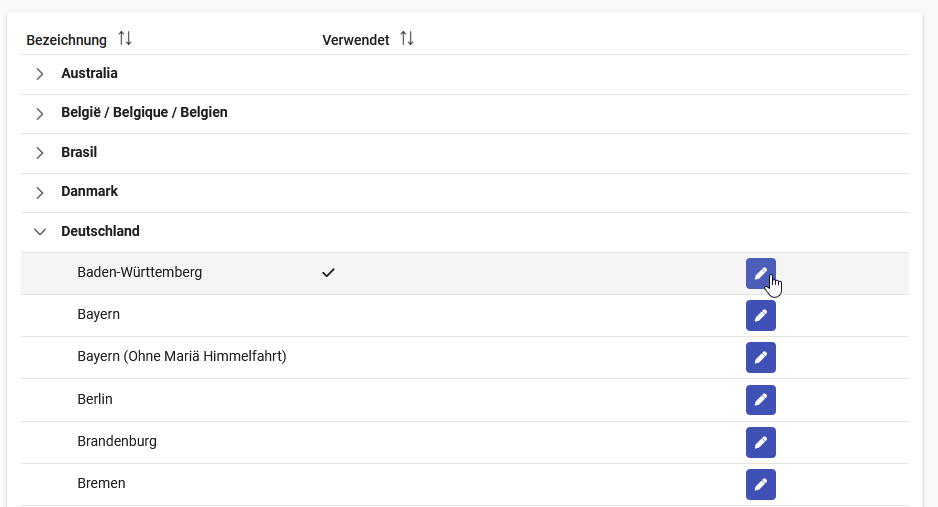Click the Verwendet checkmark for Baden-Württemberg
938x507 pixels.
click(x=328, y=273)
